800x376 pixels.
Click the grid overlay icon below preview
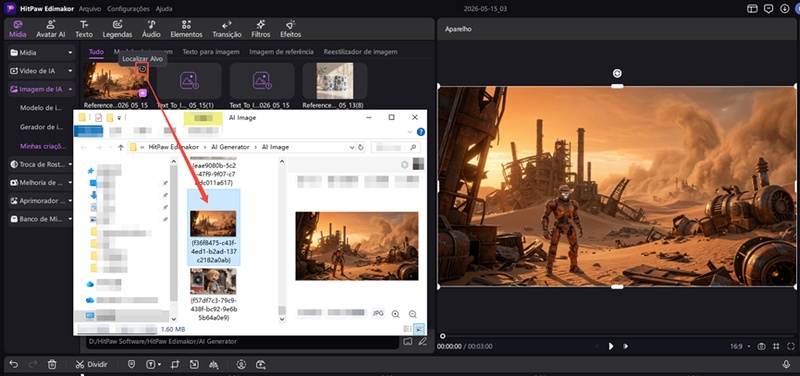[776, 346]
